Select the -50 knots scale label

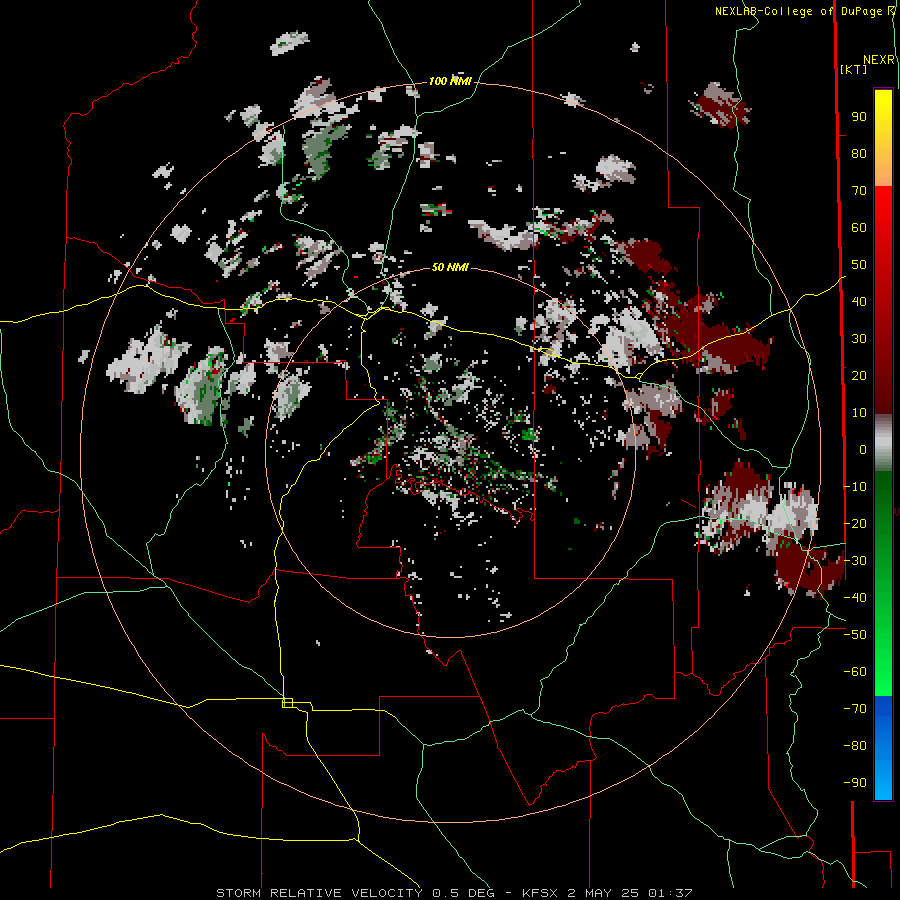855,635
